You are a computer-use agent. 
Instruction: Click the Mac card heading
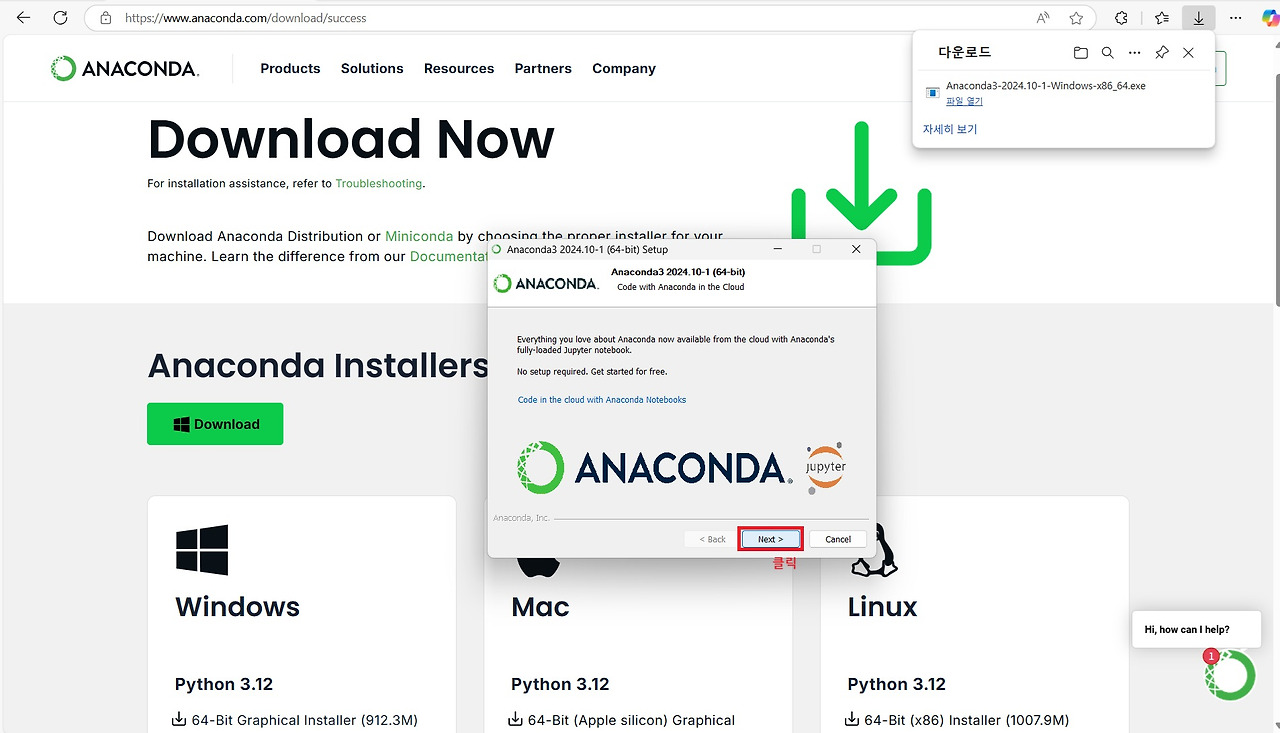tap(540, 607)
